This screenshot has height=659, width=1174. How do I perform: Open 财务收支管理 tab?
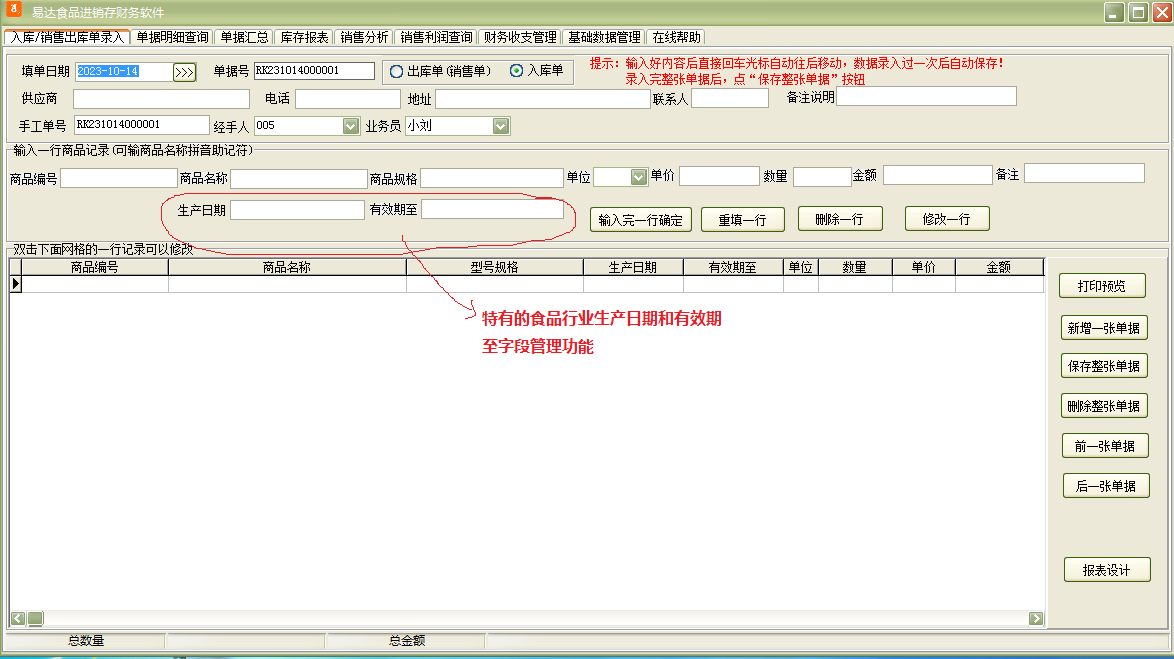pos(520,37)
